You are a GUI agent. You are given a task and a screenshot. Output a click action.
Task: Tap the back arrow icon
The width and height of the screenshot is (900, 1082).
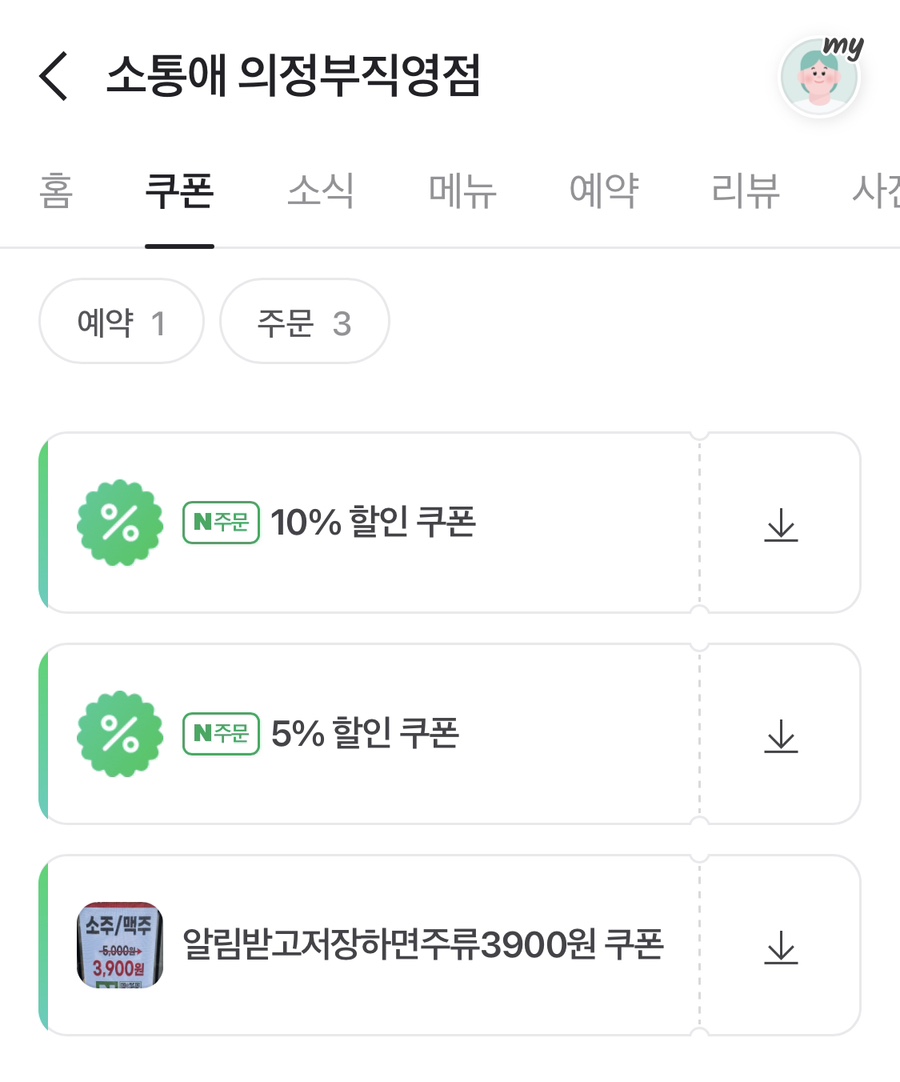coord(54,77)
